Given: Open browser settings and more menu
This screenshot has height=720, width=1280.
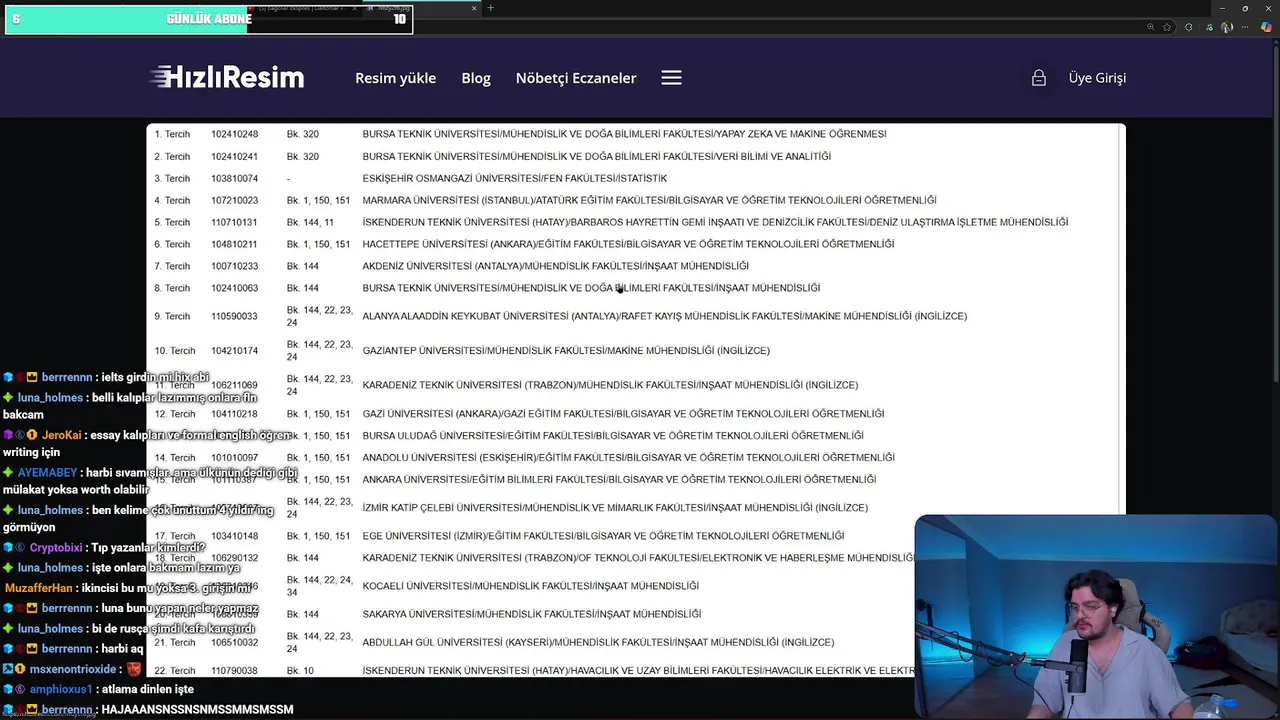Looking at the screenshot, I should tap(1247, 27).
